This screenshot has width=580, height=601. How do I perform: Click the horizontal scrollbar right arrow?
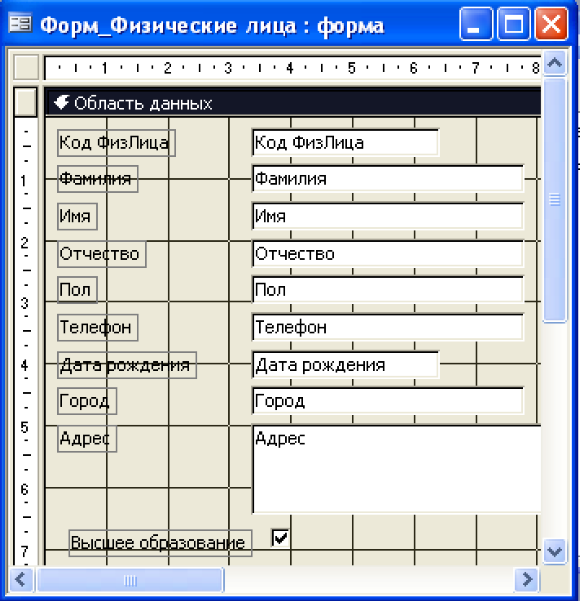coord(527,580)
